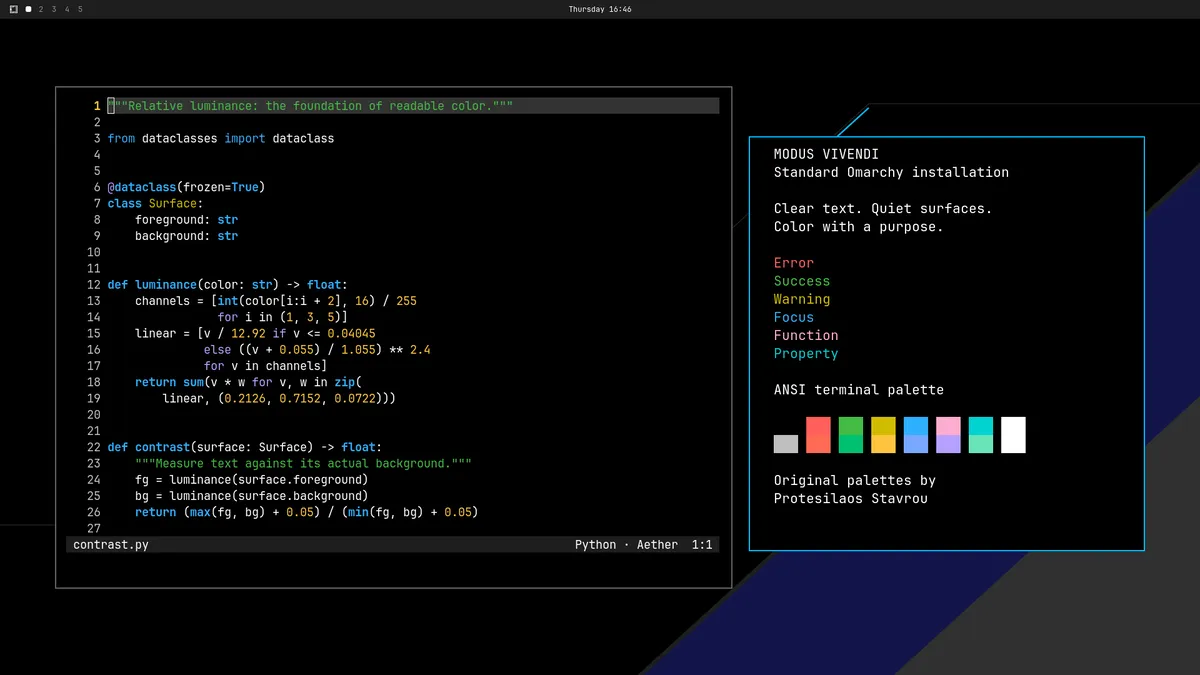The image size is (1200, 675).
Task: Pick the pink and purple ANSI swatch
Action: click(x=948, y=435)
